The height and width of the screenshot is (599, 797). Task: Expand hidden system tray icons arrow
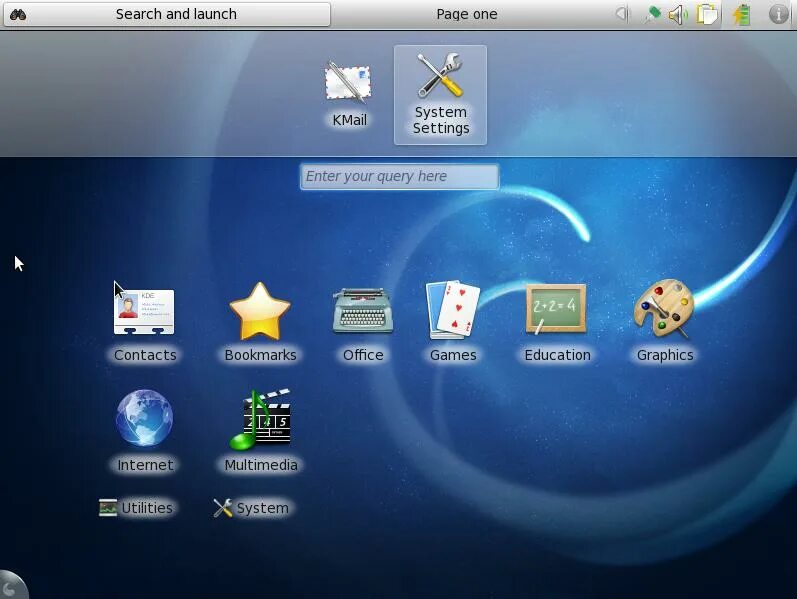point(621,14)
